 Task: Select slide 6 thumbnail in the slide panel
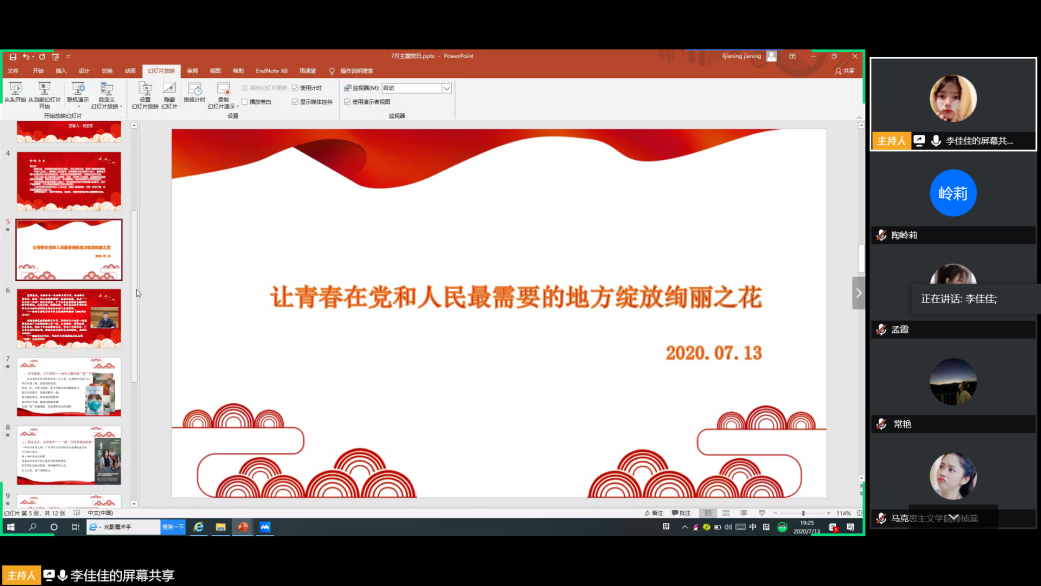68,318
